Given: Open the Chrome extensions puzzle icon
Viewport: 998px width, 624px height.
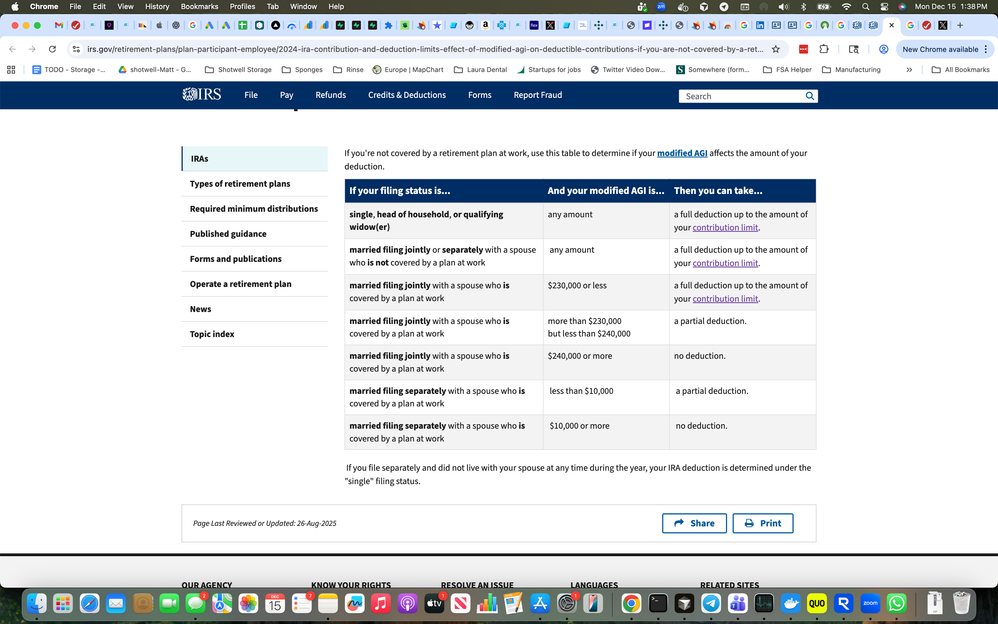Looking at the screenshot, I should click(824, 48).
